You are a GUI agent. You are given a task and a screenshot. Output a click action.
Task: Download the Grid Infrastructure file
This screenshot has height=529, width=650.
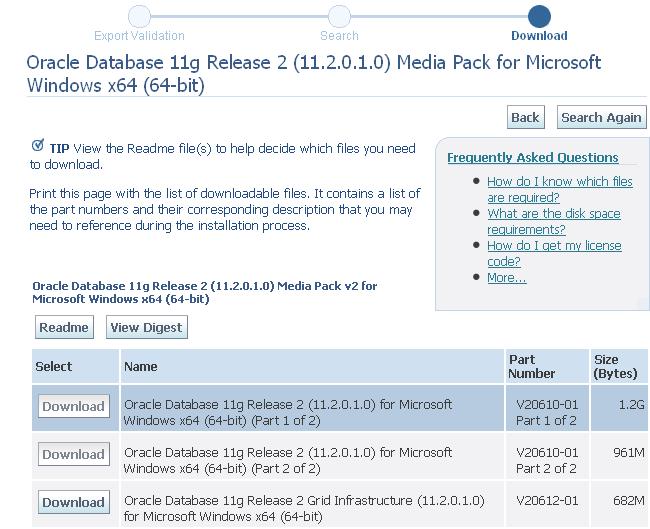pyautogui.click(x=74, y=502)
